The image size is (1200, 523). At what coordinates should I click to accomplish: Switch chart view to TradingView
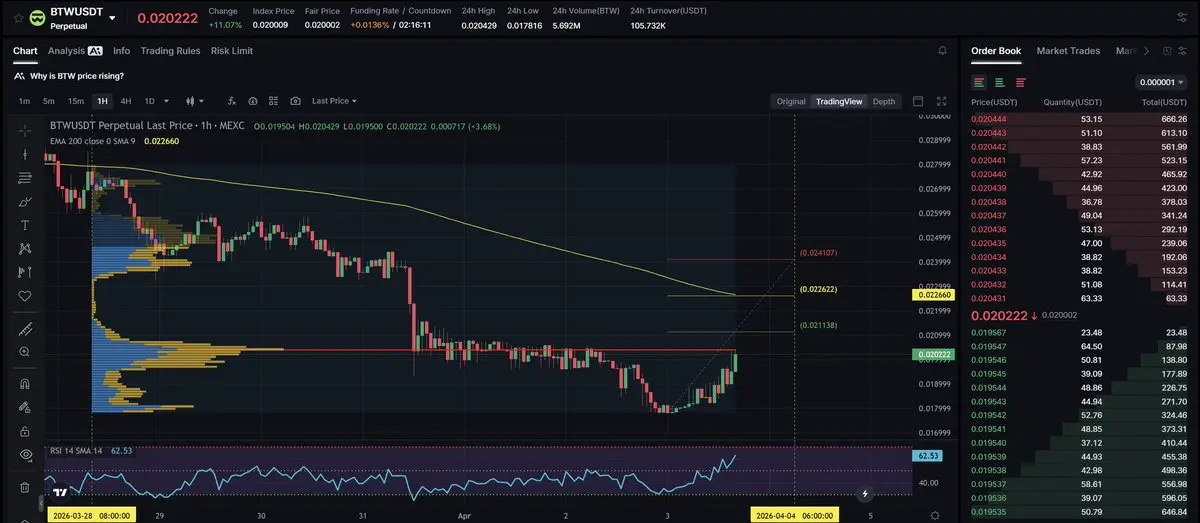838,101
